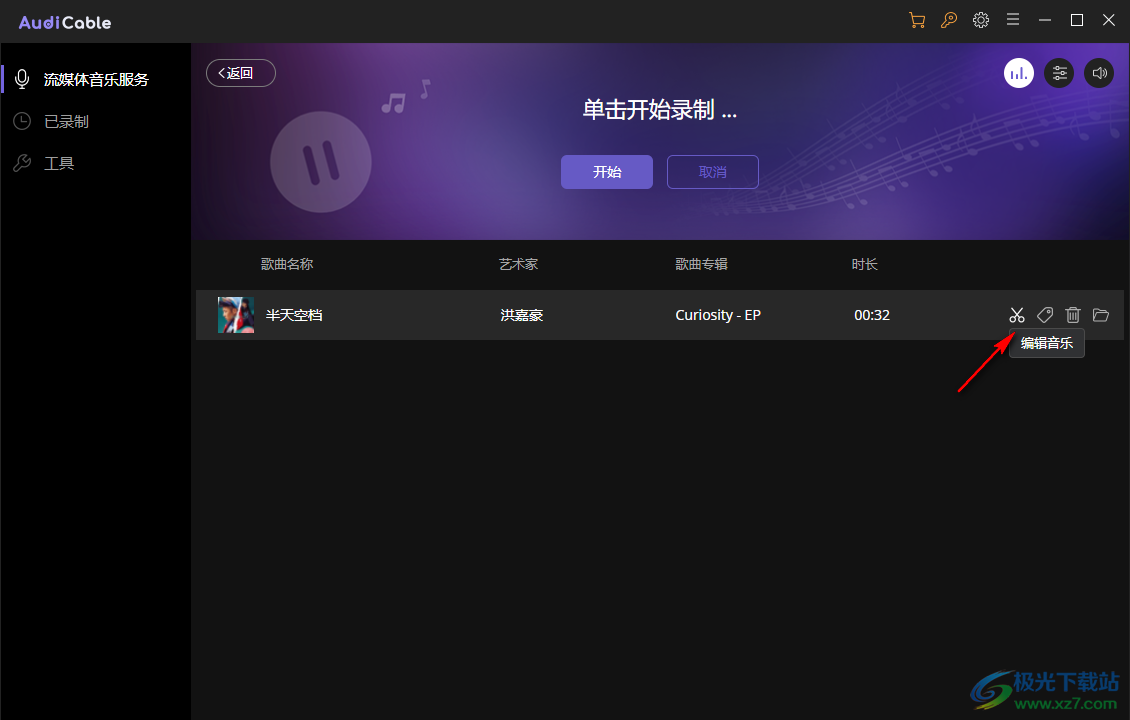Open the shopping cart store icon
Screen dimensions: 1130x720
pyautogui.click(x=916, y=19)
